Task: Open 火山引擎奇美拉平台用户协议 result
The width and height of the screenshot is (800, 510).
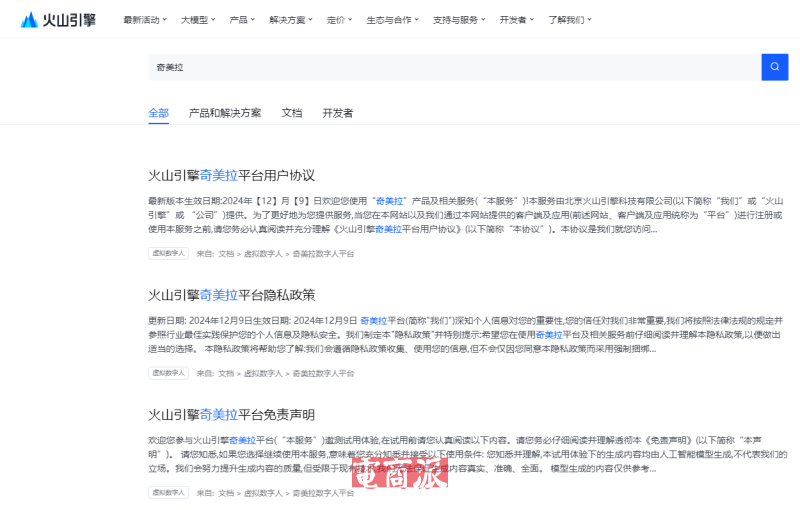Action: click(232, 175)
